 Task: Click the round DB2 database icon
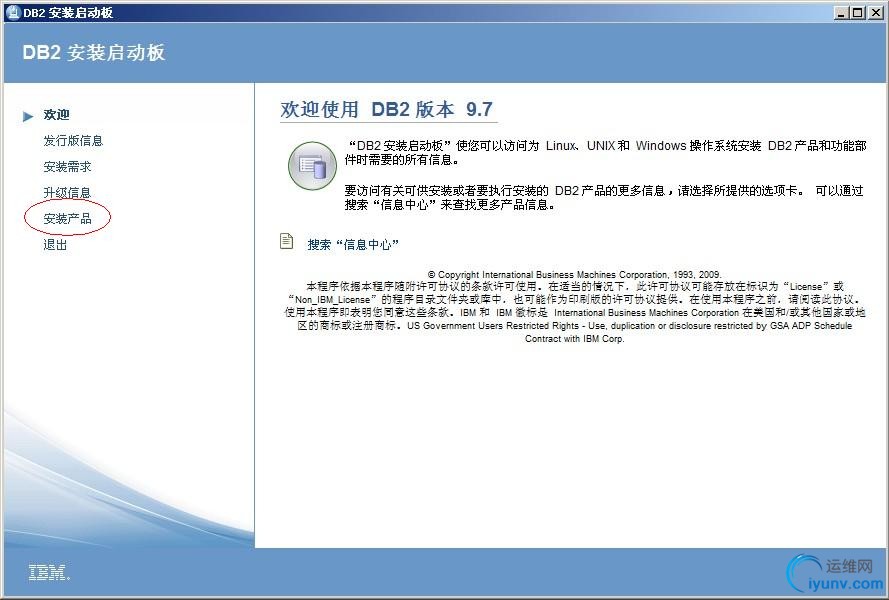[312, 166]
